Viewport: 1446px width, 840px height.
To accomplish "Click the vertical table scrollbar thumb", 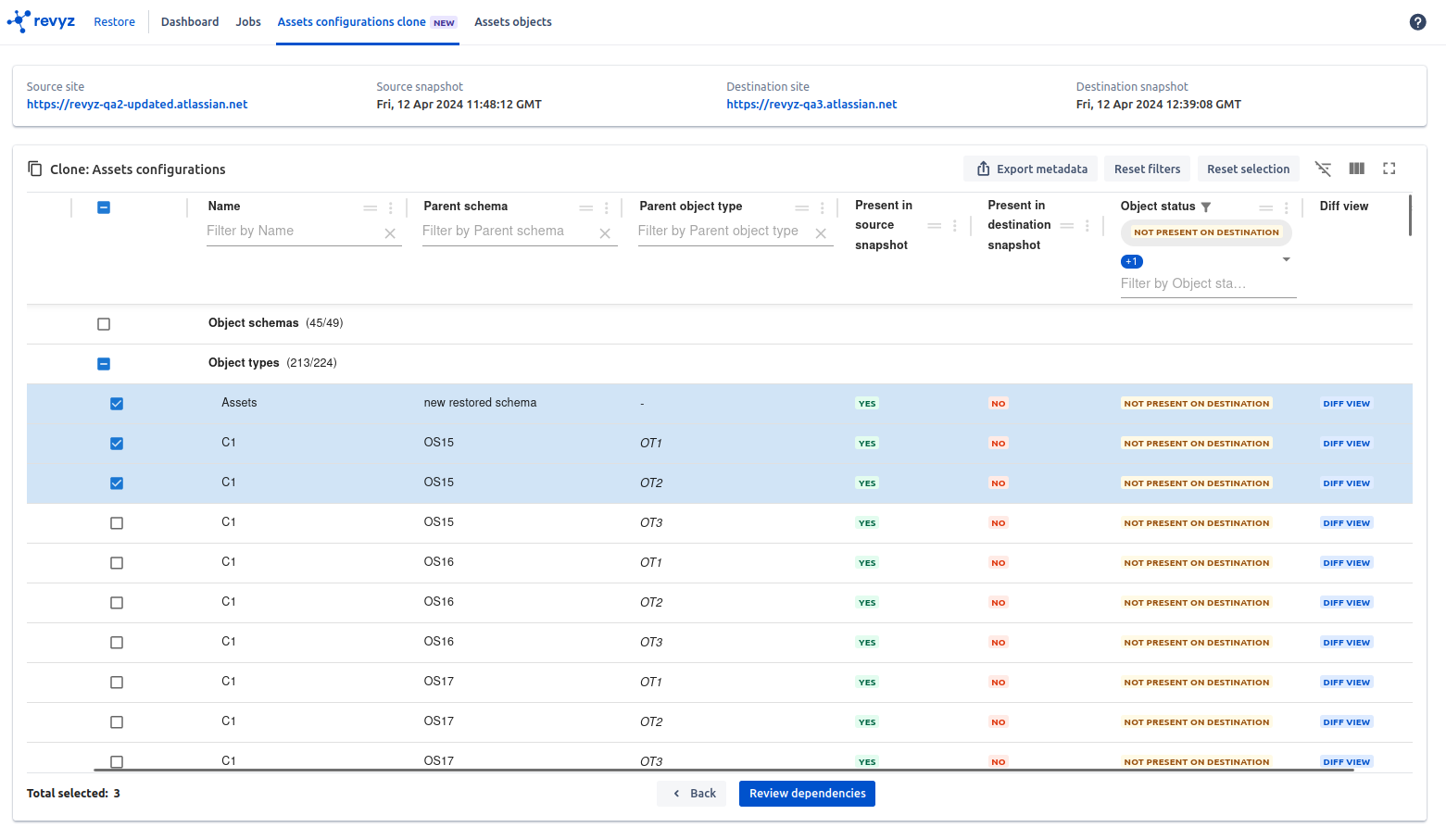I will tap(1410, 215).
